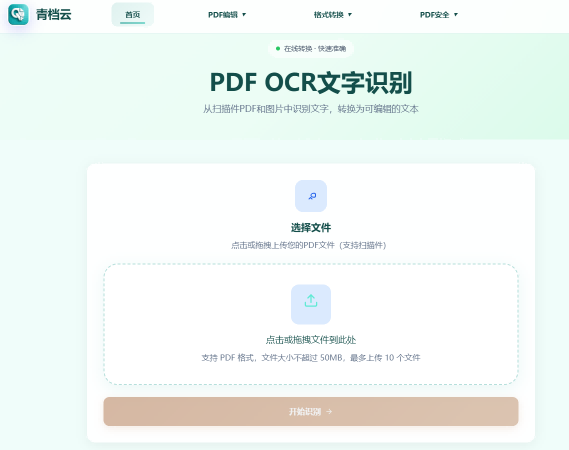Expand the PDF安全 dropdown menu
Image resolution: width=569 pixels, height=450 pixels.
pyautogui.click(x=439, y=15)
